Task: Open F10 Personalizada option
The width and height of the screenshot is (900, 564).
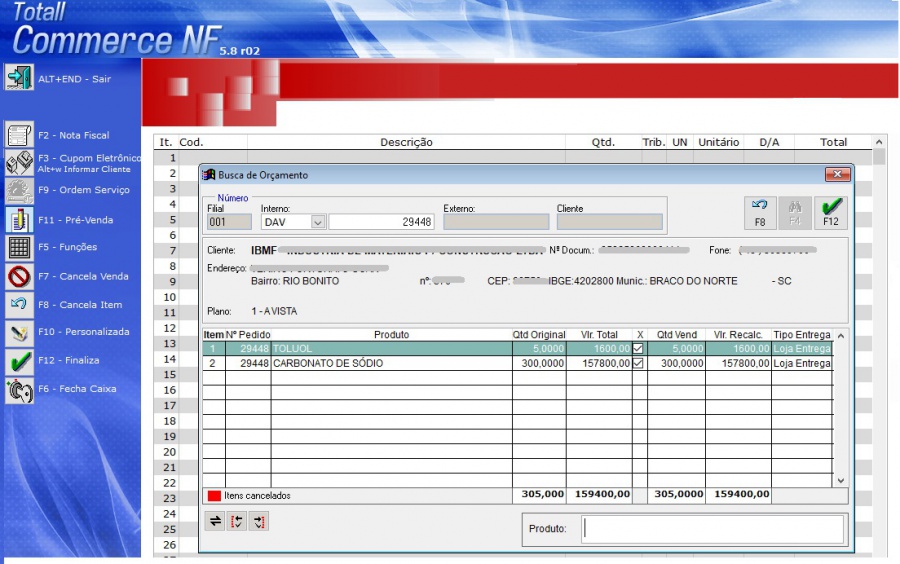Action: point(19,332)
